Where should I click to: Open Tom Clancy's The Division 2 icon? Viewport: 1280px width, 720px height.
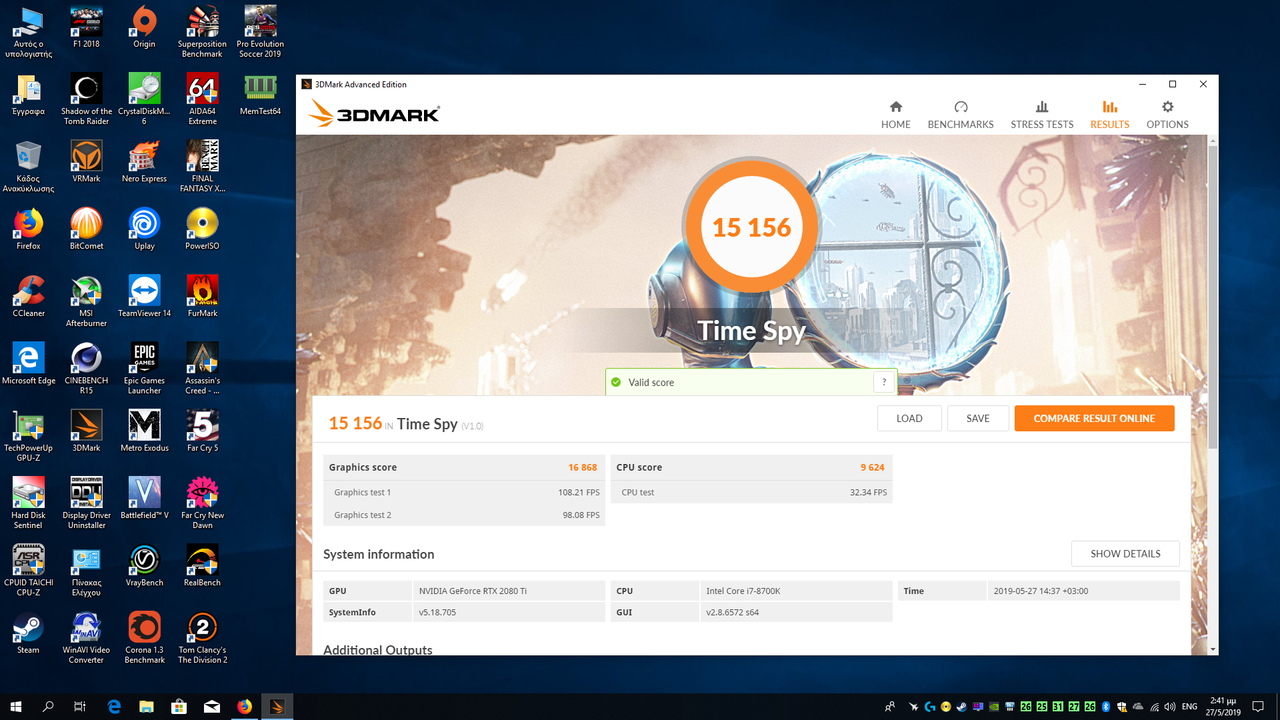(x=202, y=637)
